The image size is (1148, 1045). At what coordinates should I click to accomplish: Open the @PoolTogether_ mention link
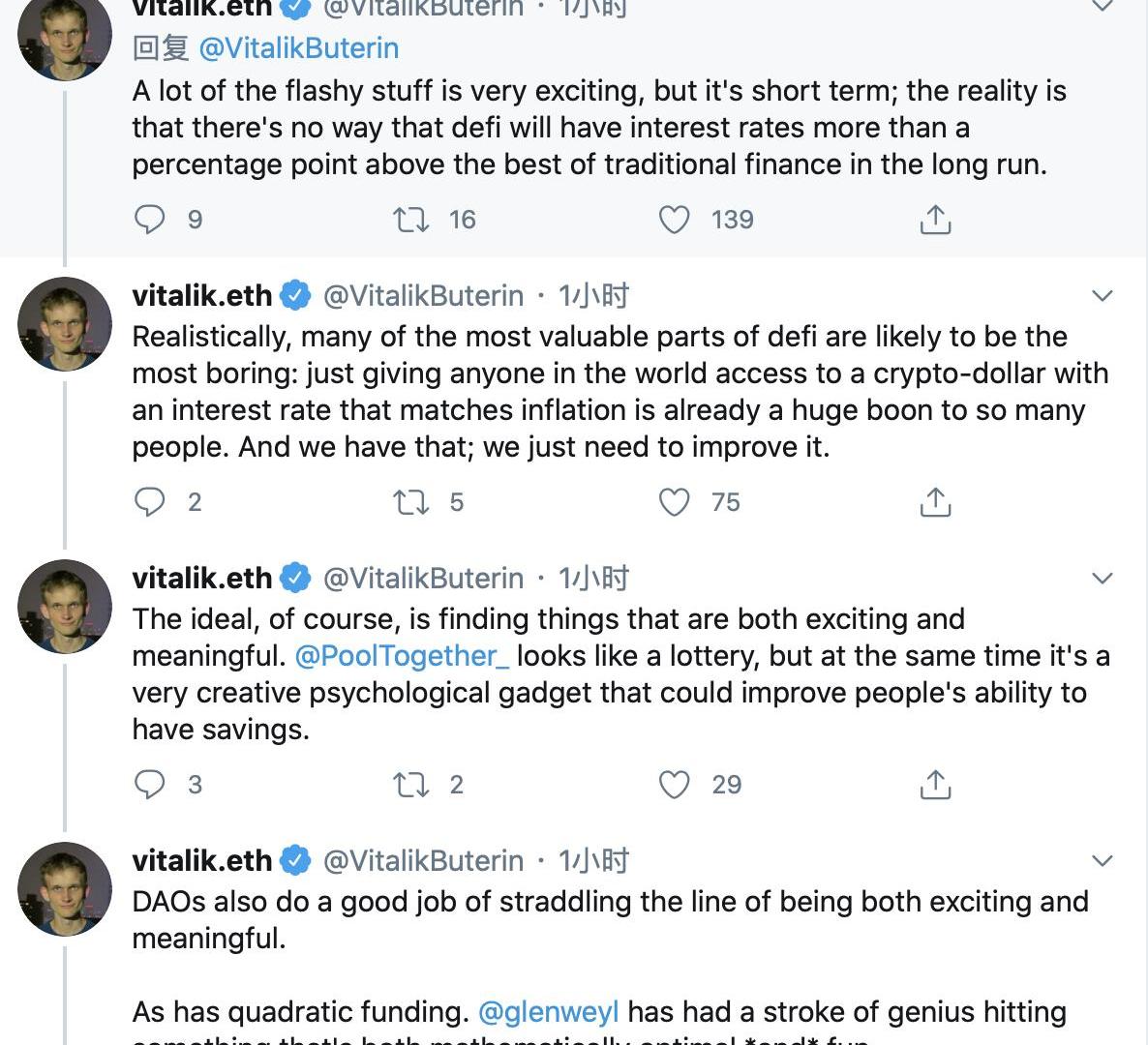(x=402, y=656)
